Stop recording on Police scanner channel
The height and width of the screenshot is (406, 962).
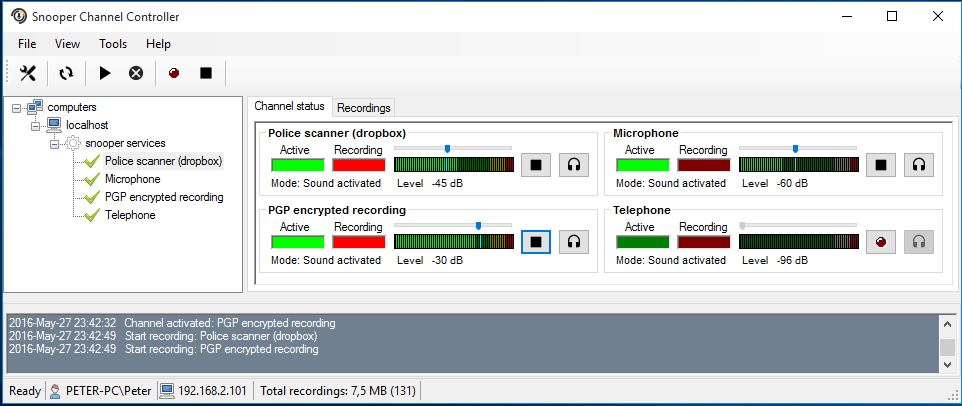coord(536,165)
